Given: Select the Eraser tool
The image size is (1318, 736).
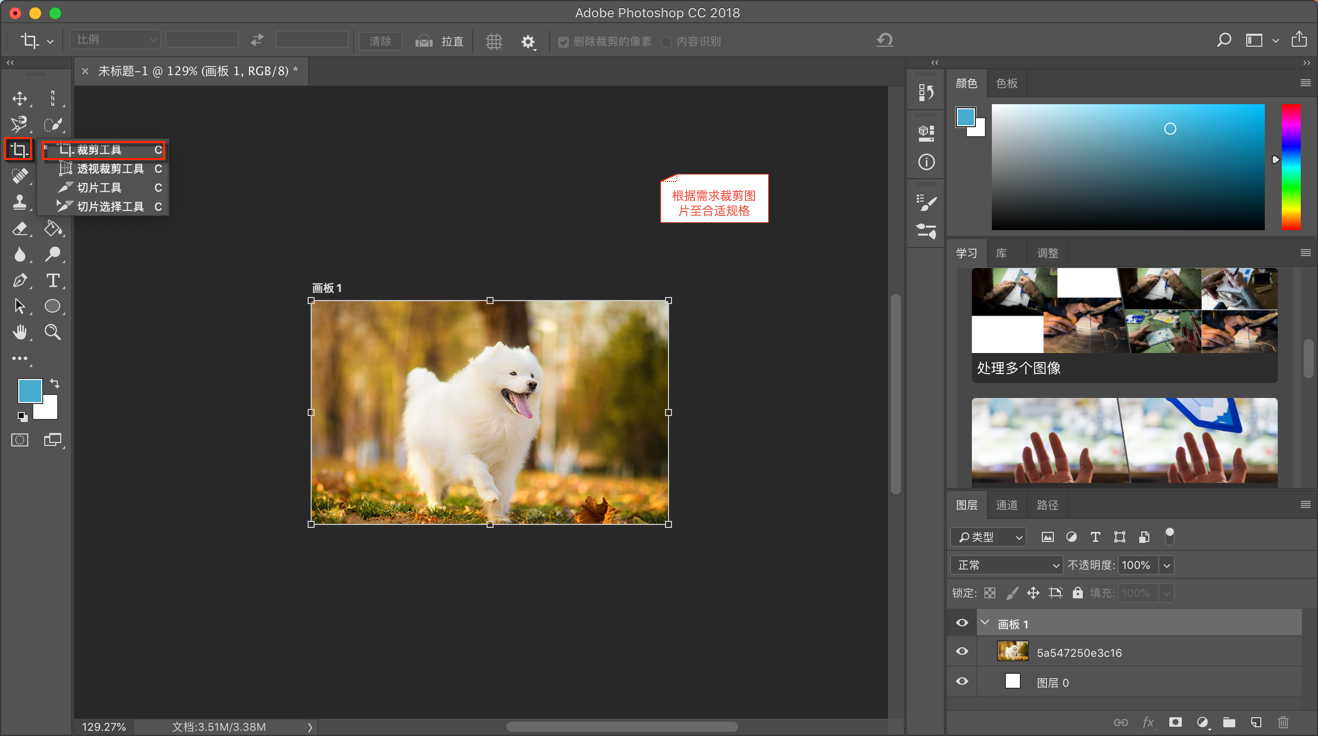Looking at the screenshot, I should 20,229.
